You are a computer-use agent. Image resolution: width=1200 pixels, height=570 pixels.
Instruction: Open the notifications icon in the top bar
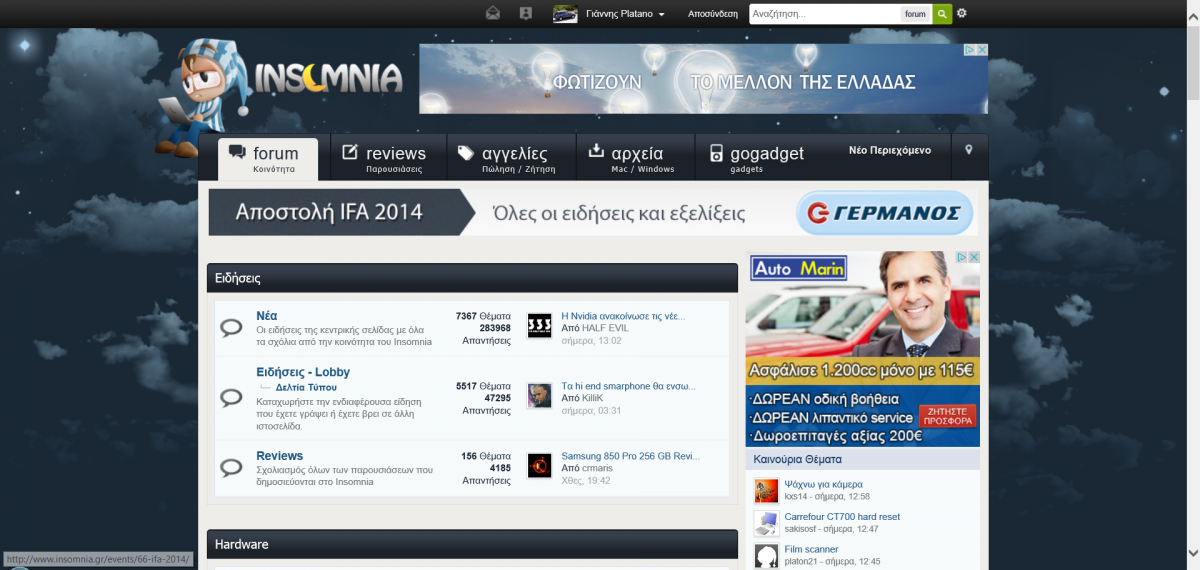tap(526, 13)
